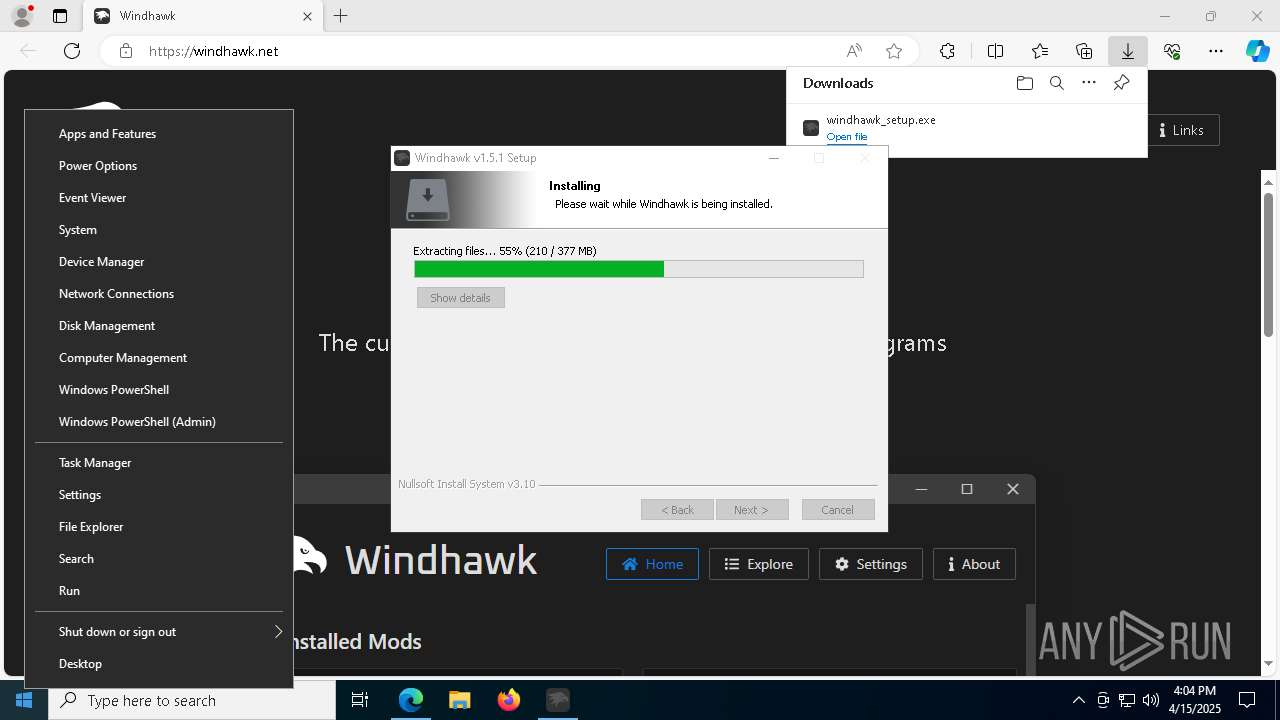
Task: Select Apps and Features
Action: click(x=159, y=134)
